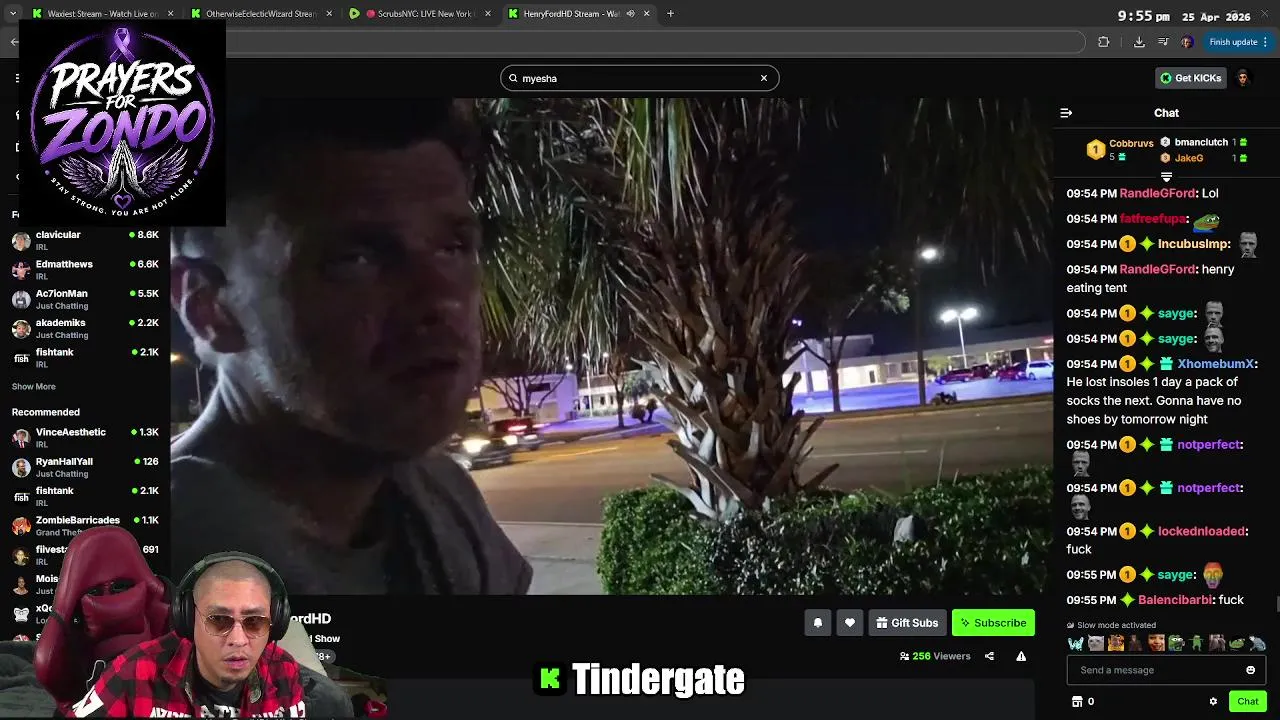
Task: Open the browser downloads icon
Action: tap(1139, 42)
